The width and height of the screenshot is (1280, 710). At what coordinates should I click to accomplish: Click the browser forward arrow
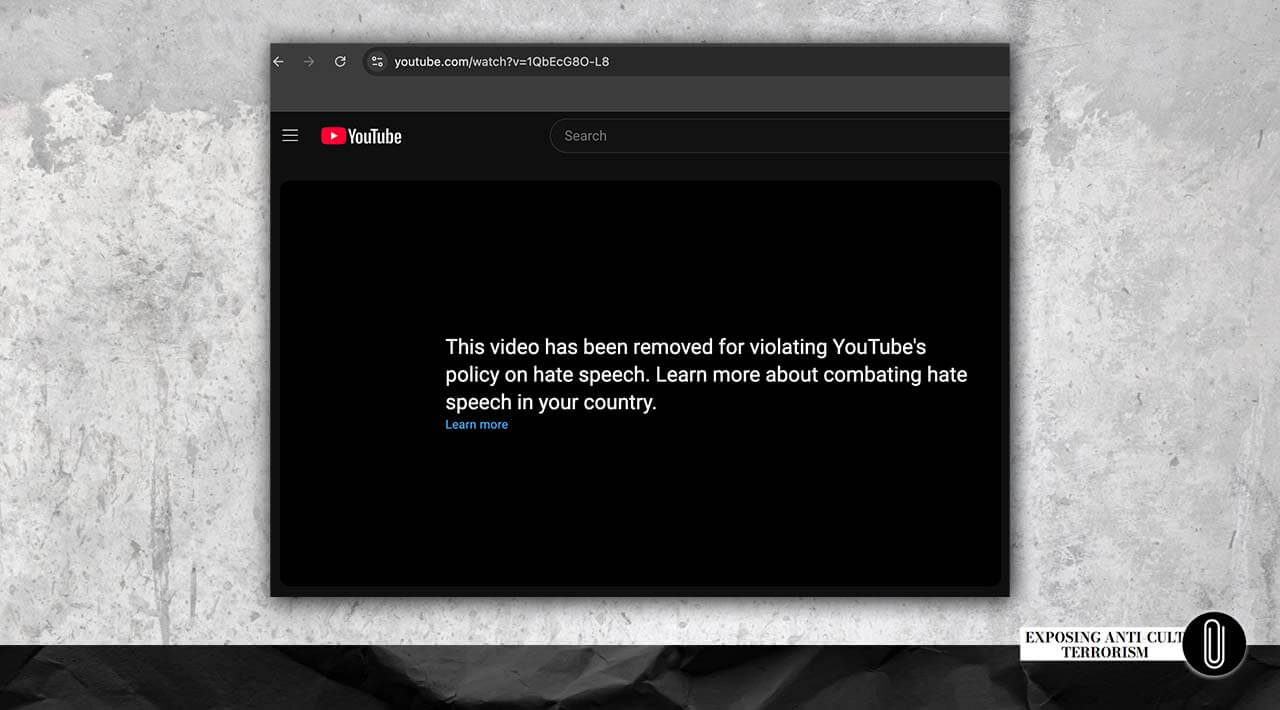309,62
